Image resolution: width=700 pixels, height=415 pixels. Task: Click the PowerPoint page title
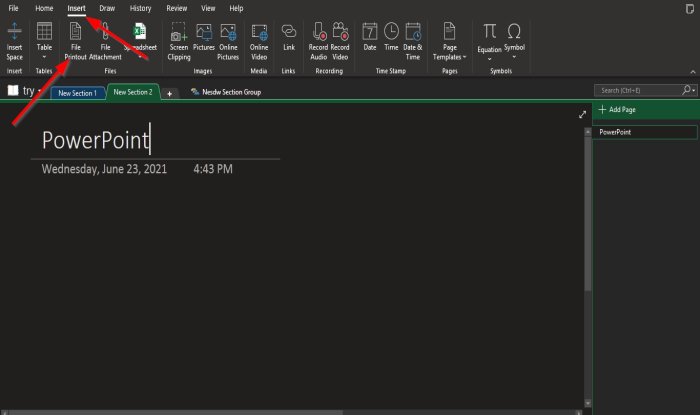click(96, 140)
